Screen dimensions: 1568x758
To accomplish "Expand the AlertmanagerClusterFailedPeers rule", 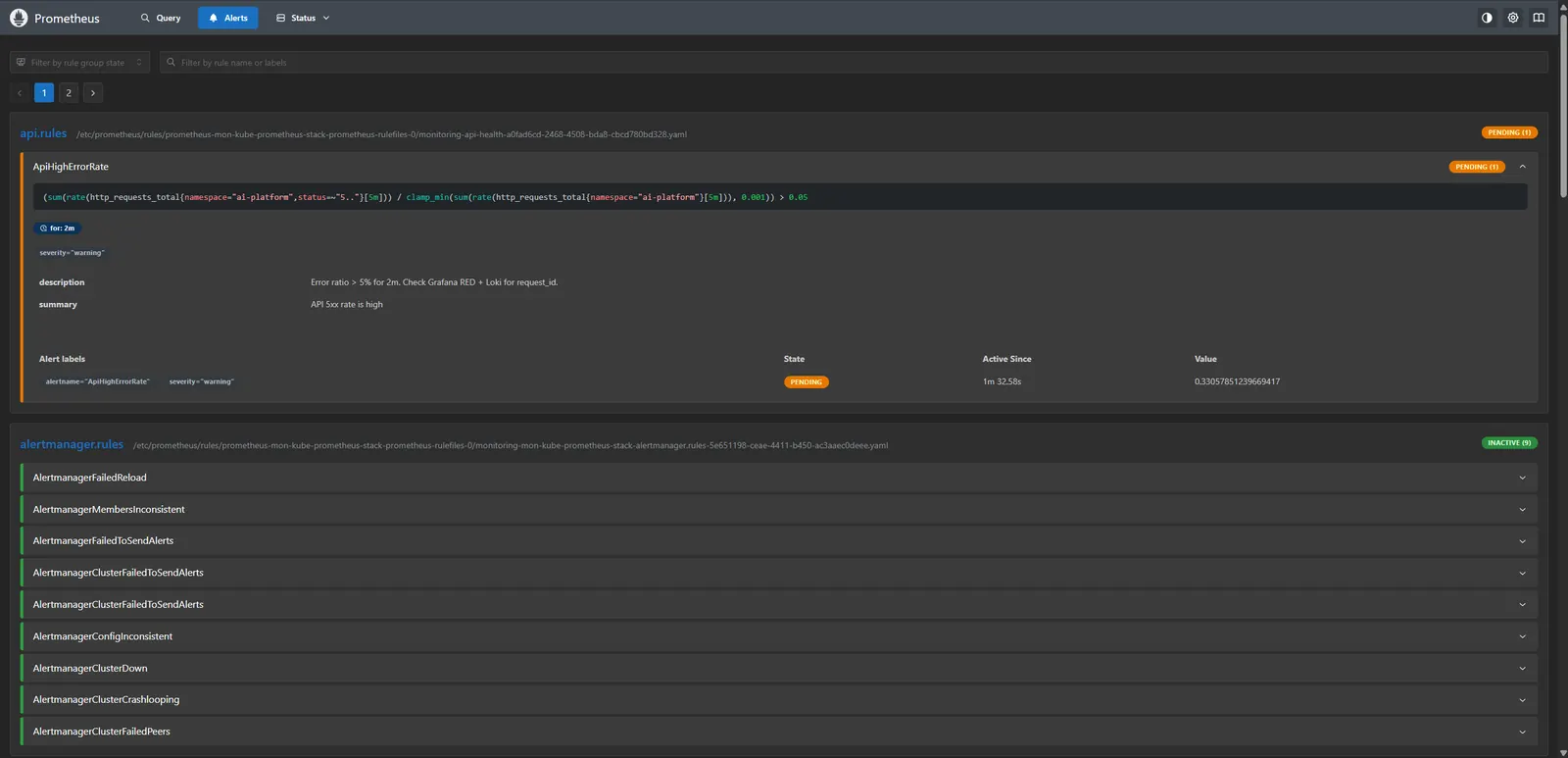I will coord(779,732).
